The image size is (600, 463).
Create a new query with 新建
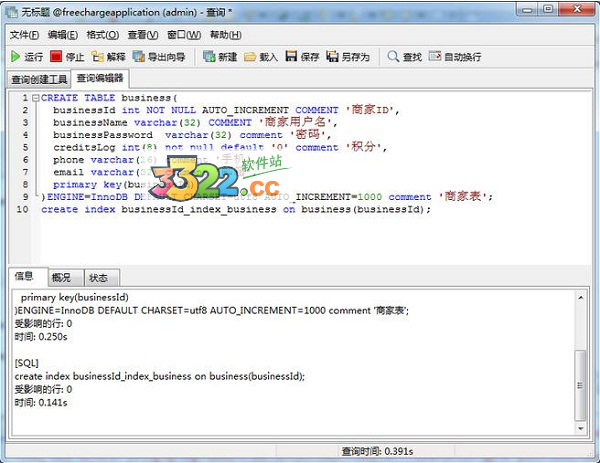pos(220,57)
